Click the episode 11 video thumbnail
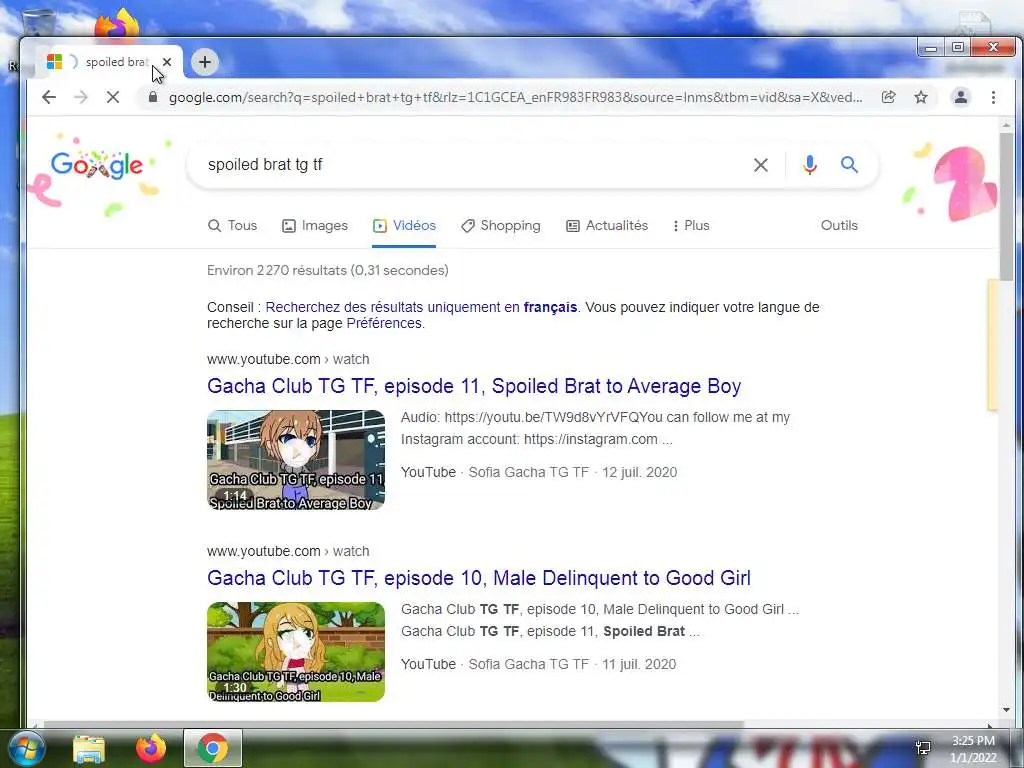 coord(296,460)
